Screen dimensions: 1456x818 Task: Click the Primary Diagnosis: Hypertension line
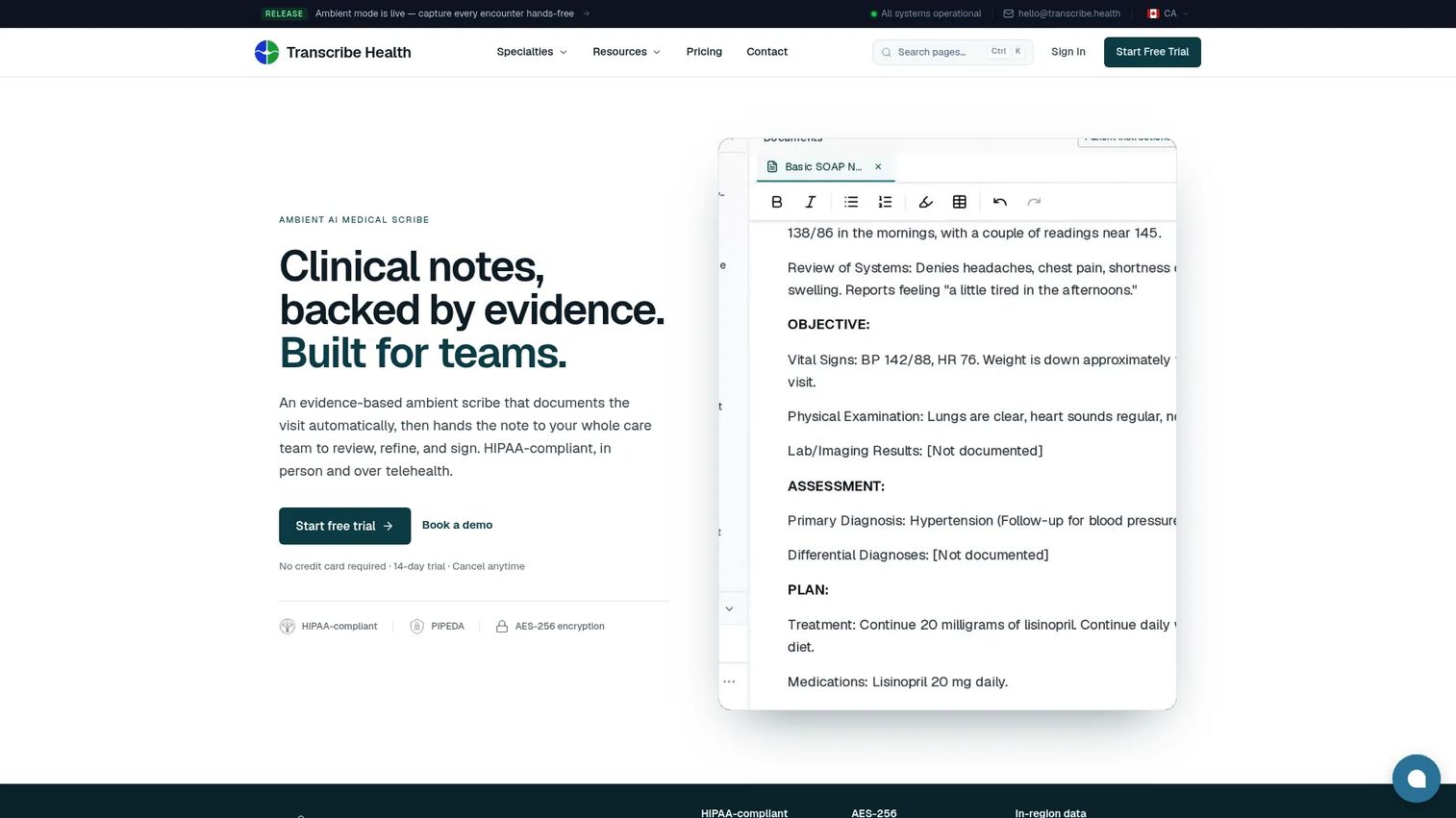click(x=982, y=521)
